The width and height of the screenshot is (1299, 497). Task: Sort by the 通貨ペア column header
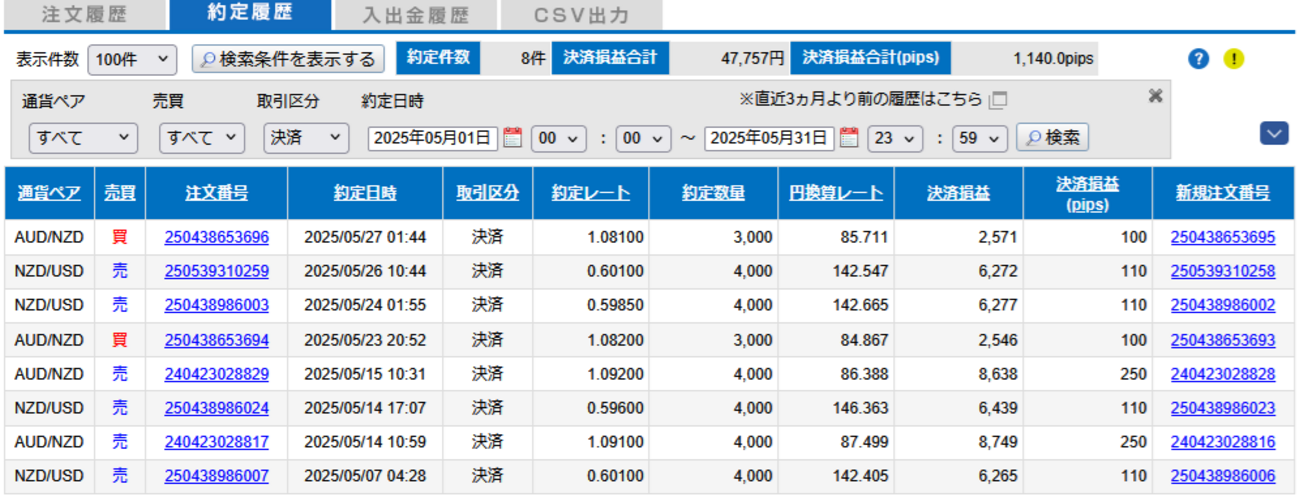(x=50, y=194)
